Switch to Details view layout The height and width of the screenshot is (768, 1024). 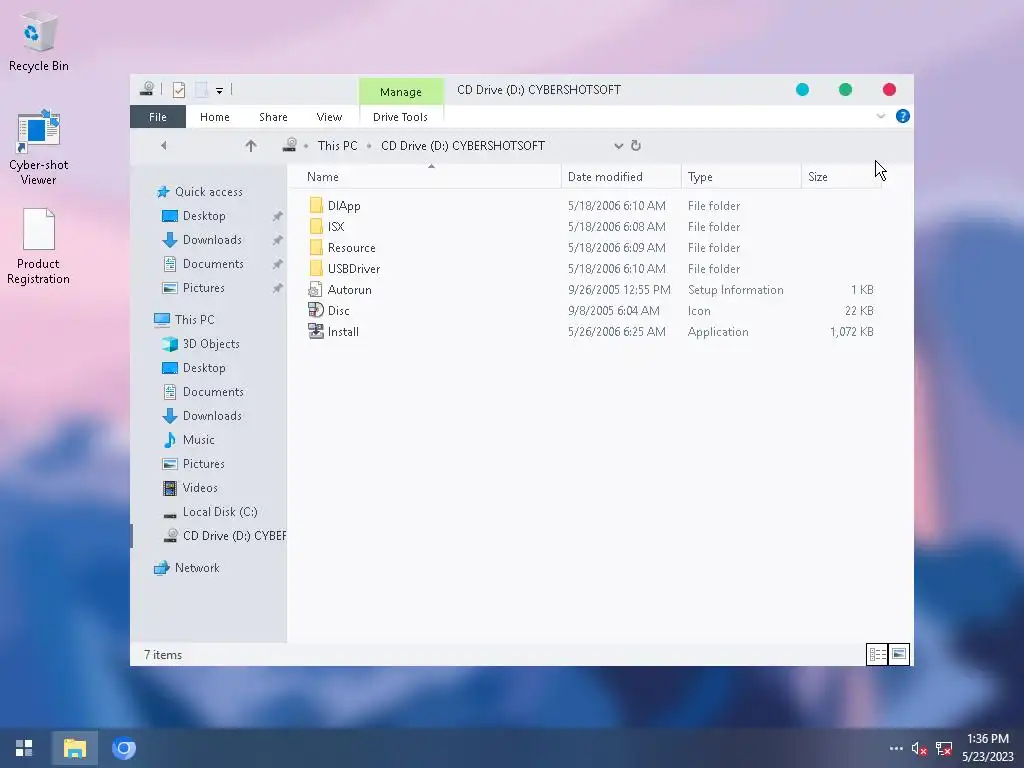tap(876, 654)
